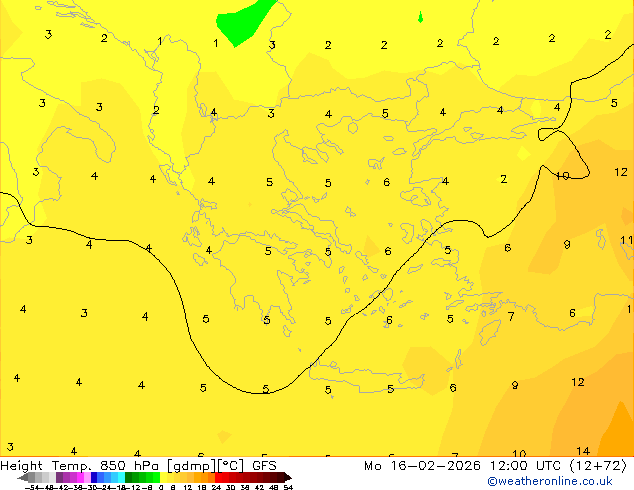The image size is (634, 490).
Task: Click the small green spot near top right
Action: [421, 17]
